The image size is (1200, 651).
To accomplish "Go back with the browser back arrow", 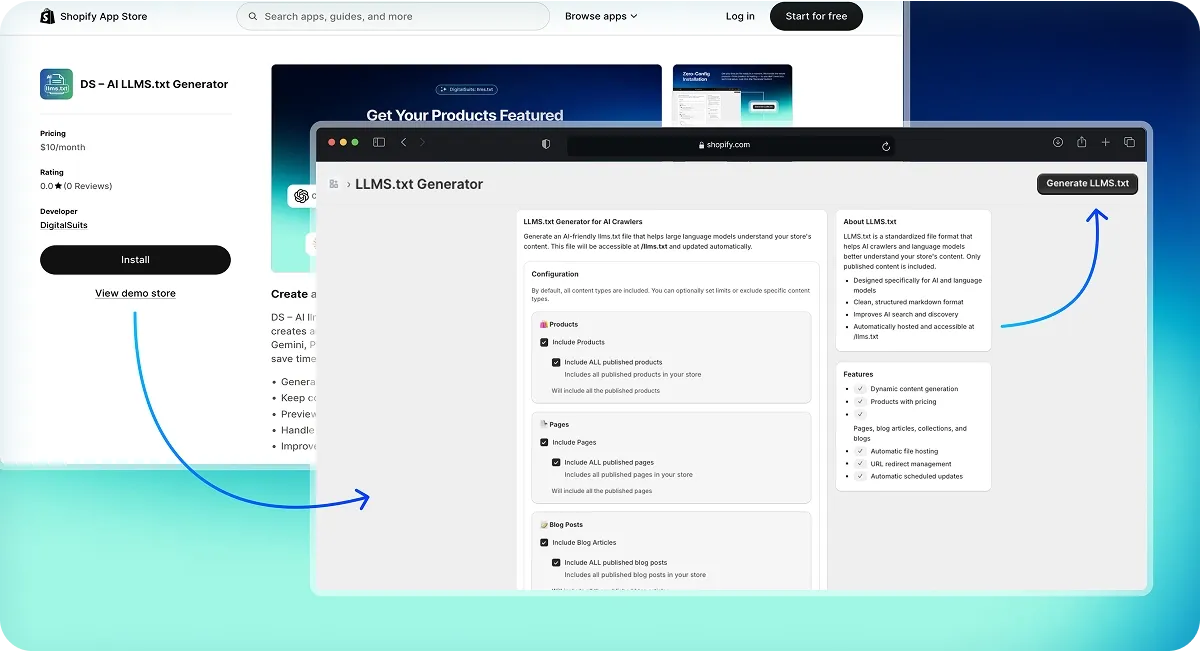I will pyautogui.click(x=404, y=143).
